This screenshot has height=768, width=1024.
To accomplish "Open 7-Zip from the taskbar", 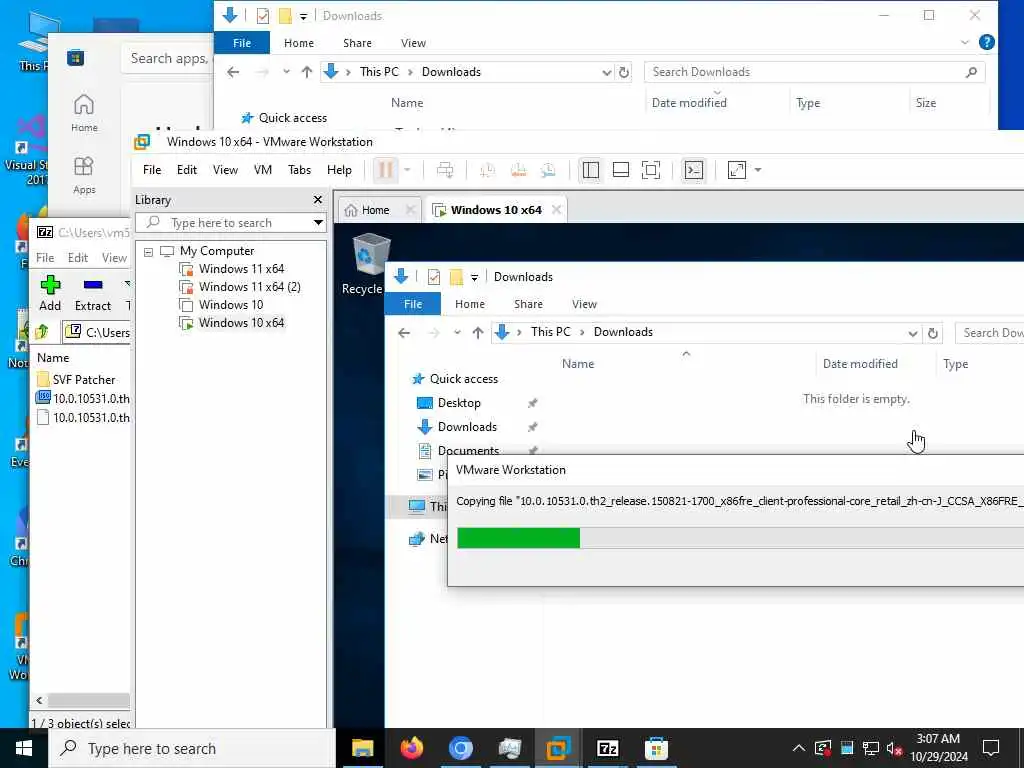I will click(607, 748).
